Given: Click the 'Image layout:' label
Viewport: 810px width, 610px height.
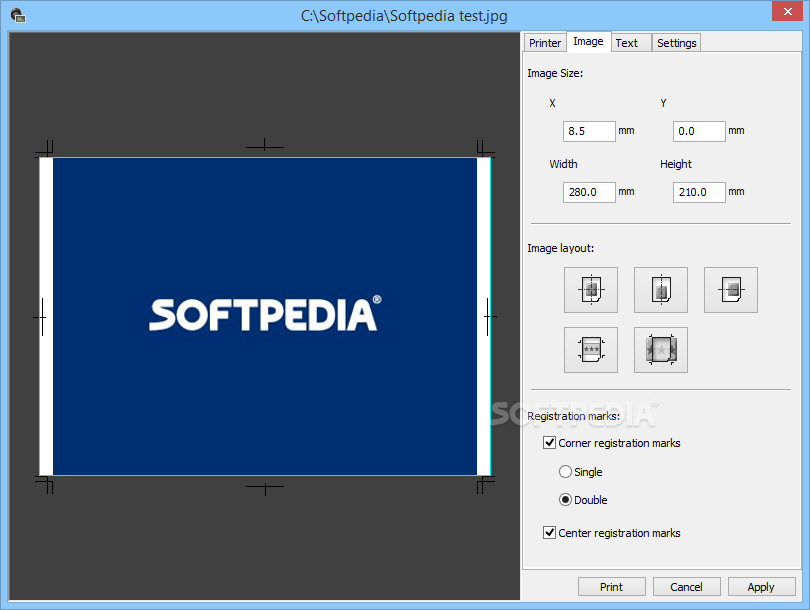Looking at the screenshot, I should tap(560, 248).
